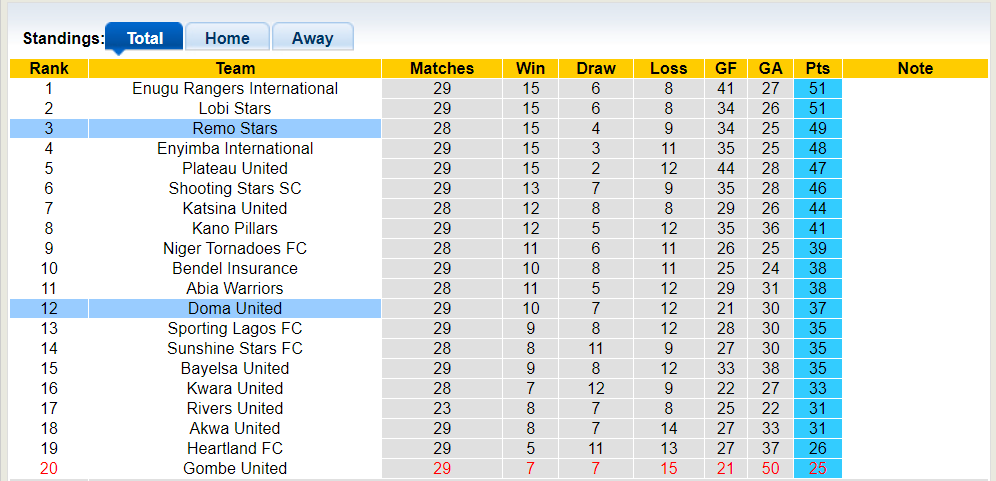This screenshot has width=996, height=481.
Task: Click Gombe United in last place
Action: point(235,468)
